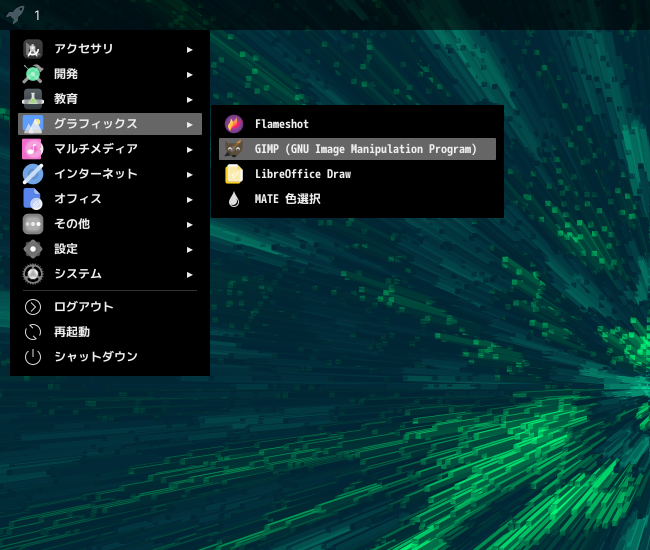Open the システム menu entry
Image resolution: width=650 pixels, height=550 pixels.
(110, 274)
